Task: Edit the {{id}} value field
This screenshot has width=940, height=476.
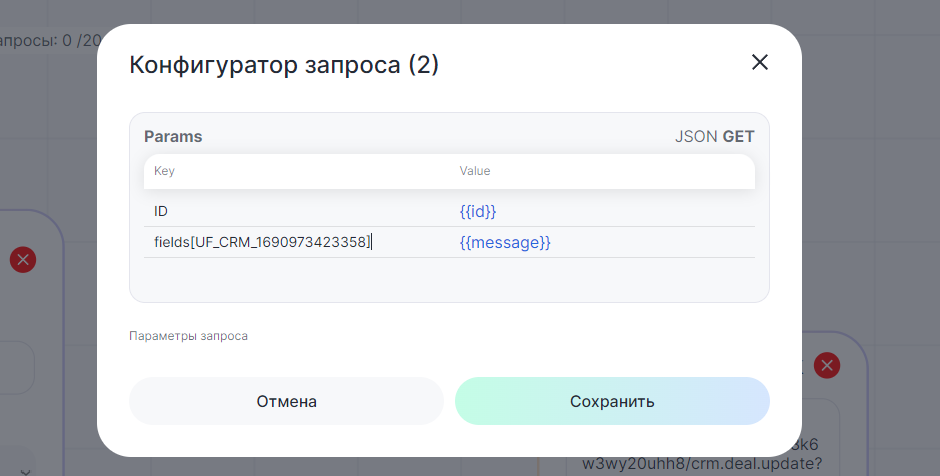Action: click(600, 212)
